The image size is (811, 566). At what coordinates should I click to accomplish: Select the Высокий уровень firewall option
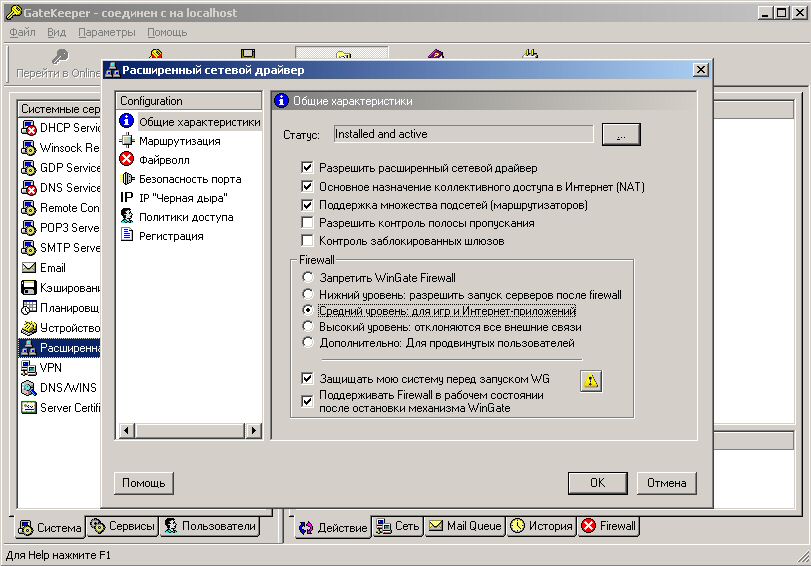[x=308, y=326]
